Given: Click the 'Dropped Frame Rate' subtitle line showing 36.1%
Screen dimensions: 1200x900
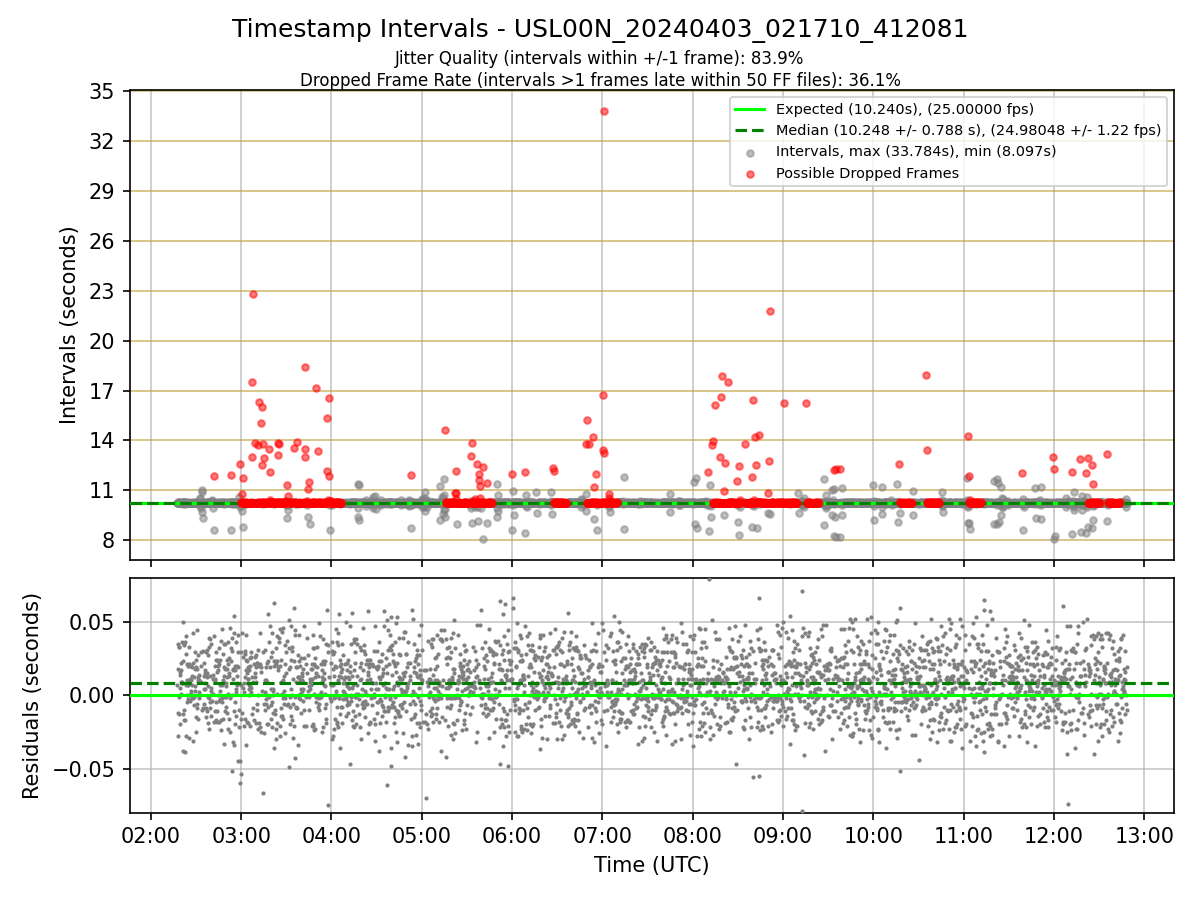Looking at the screenshot, I should [600, 79].
